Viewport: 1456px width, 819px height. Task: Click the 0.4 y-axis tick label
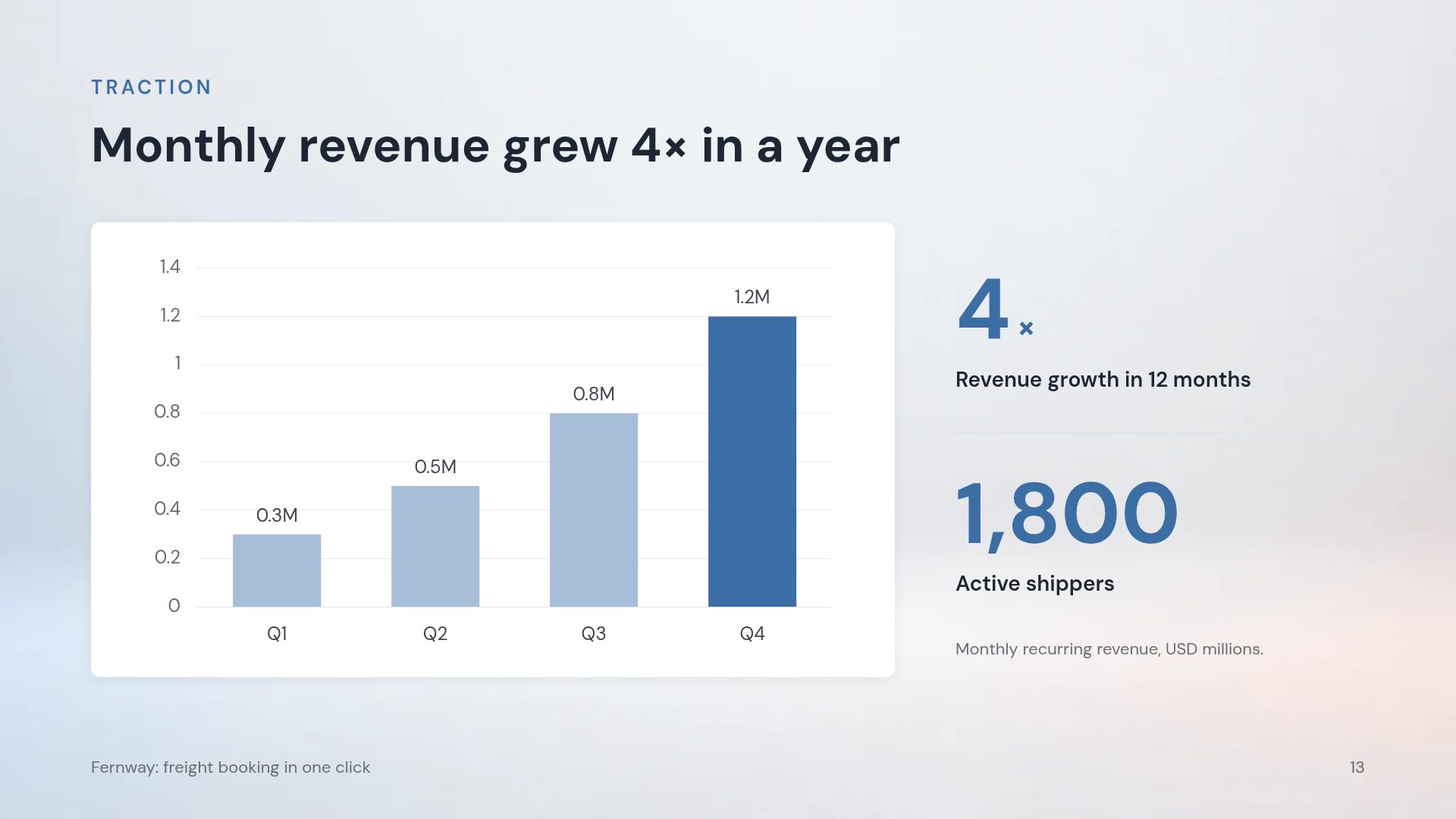click(168, 509)
